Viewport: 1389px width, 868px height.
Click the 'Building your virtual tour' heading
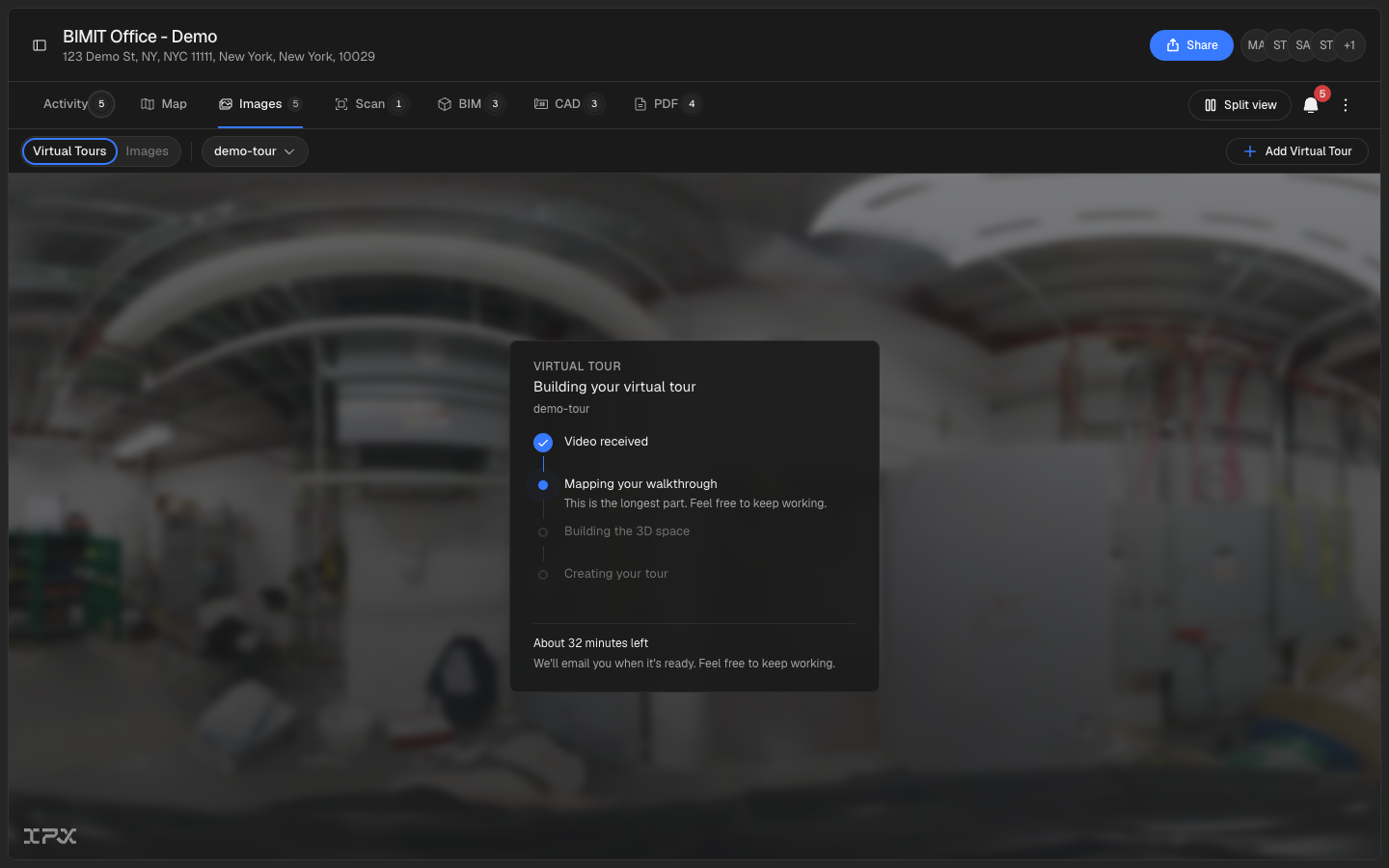[x=614, y=387]
